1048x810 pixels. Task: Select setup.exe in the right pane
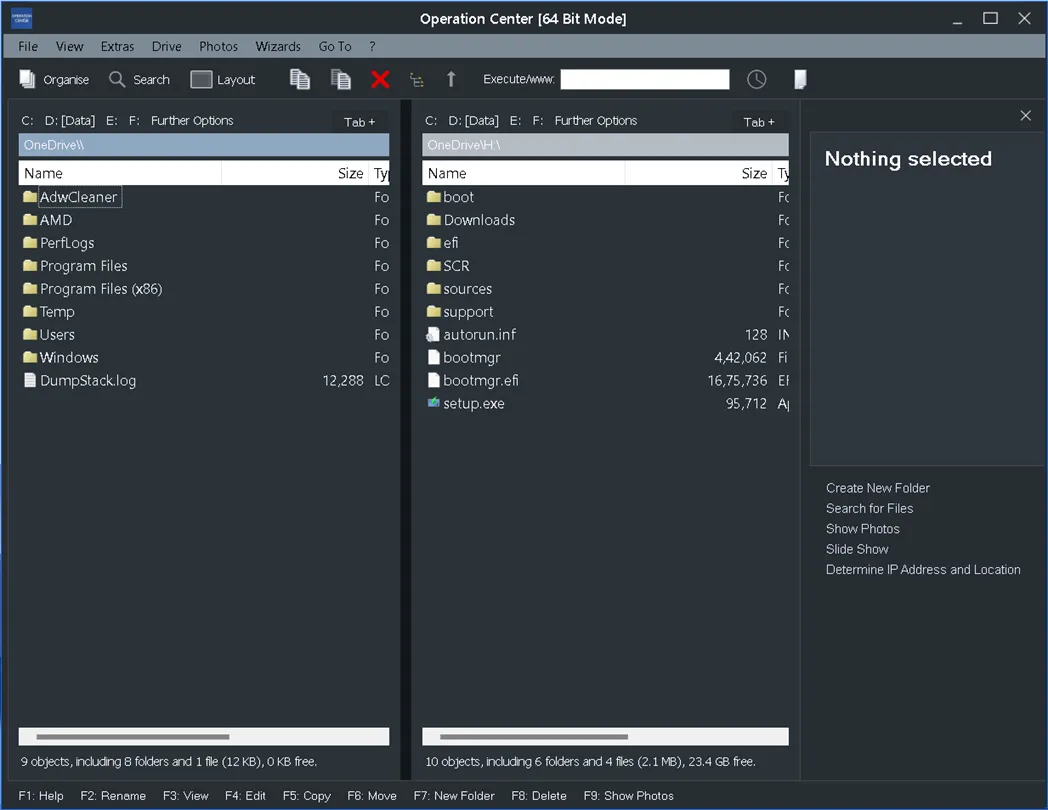(473, 403)
